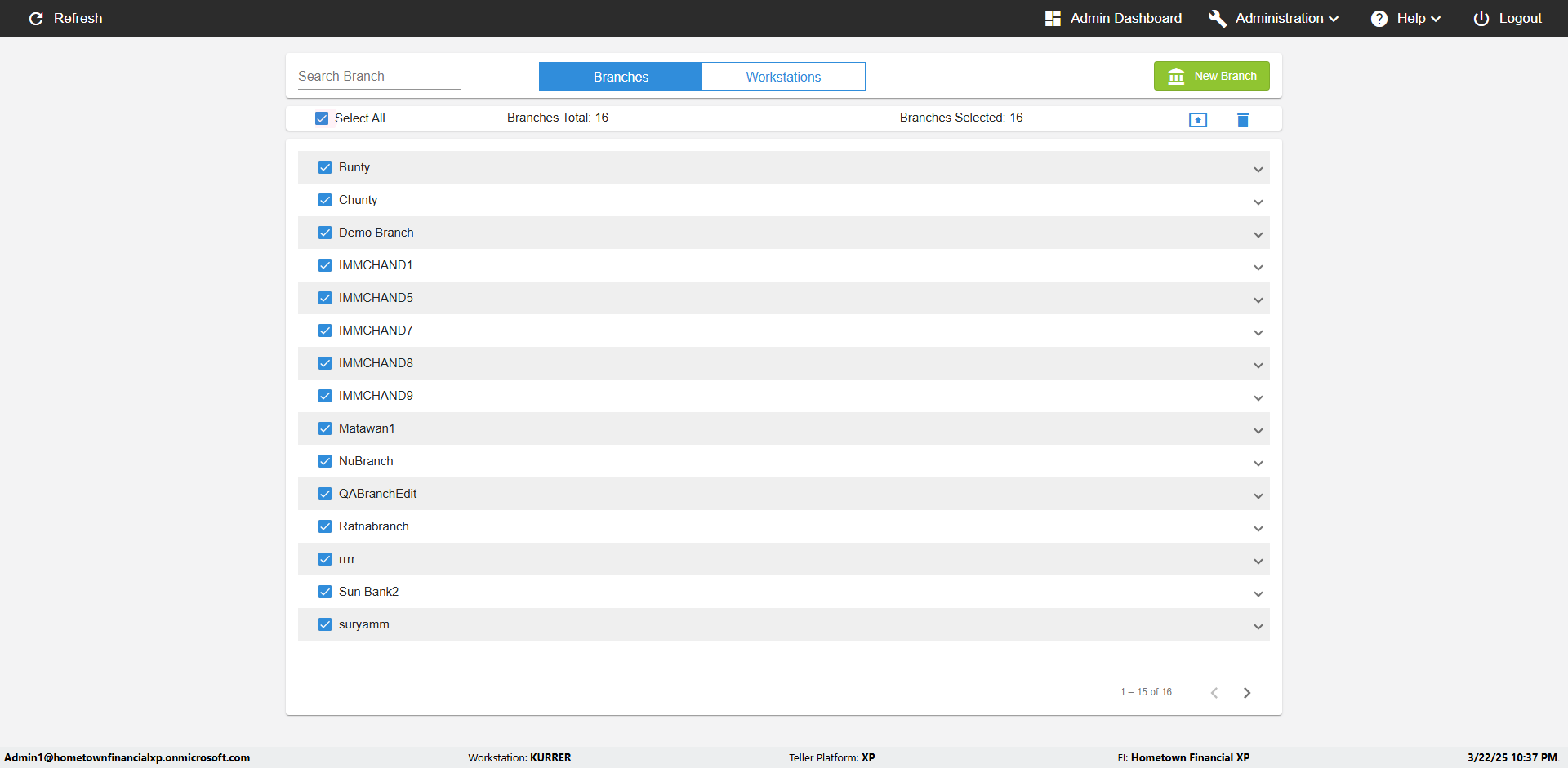Click the Logout label
The image size is (1568, 768).
pos(1520,18)
